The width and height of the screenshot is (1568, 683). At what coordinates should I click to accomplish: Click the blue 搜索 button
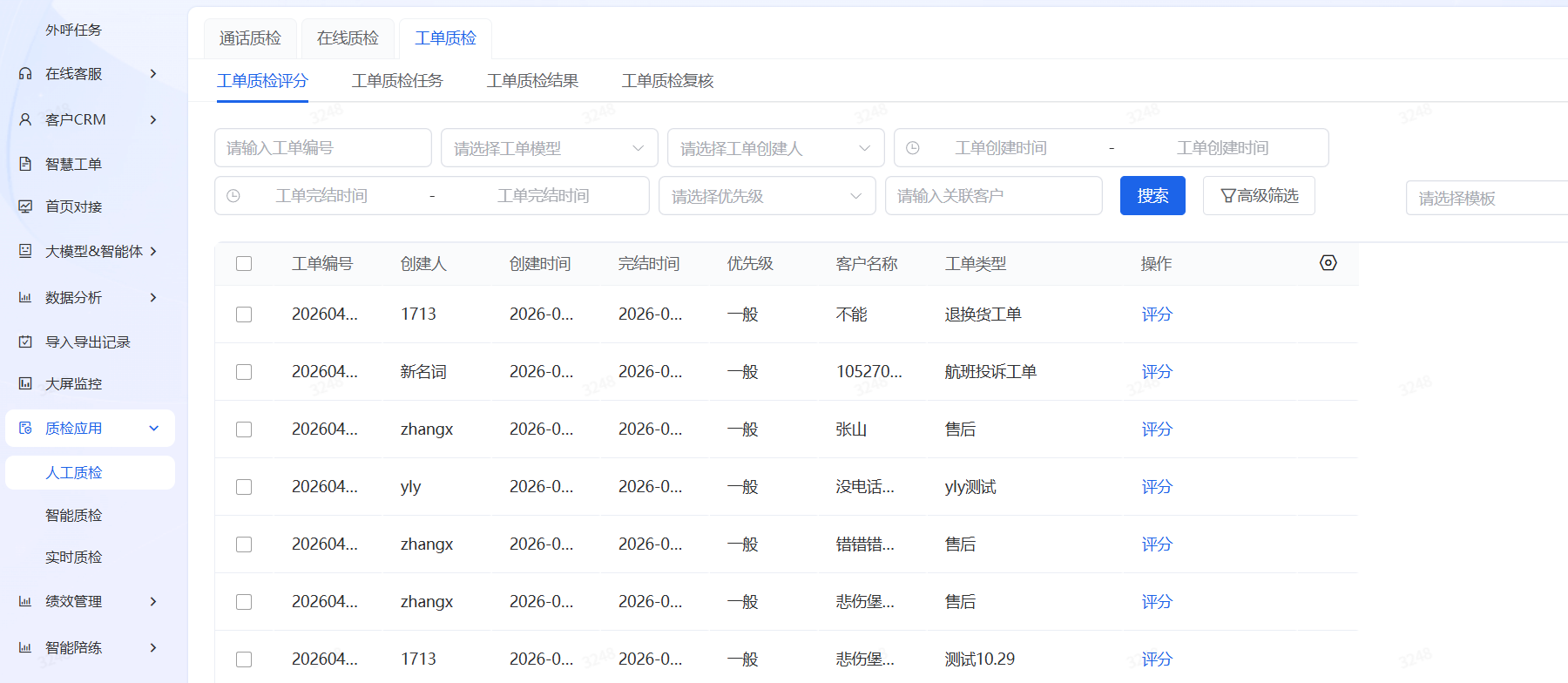1152,196
